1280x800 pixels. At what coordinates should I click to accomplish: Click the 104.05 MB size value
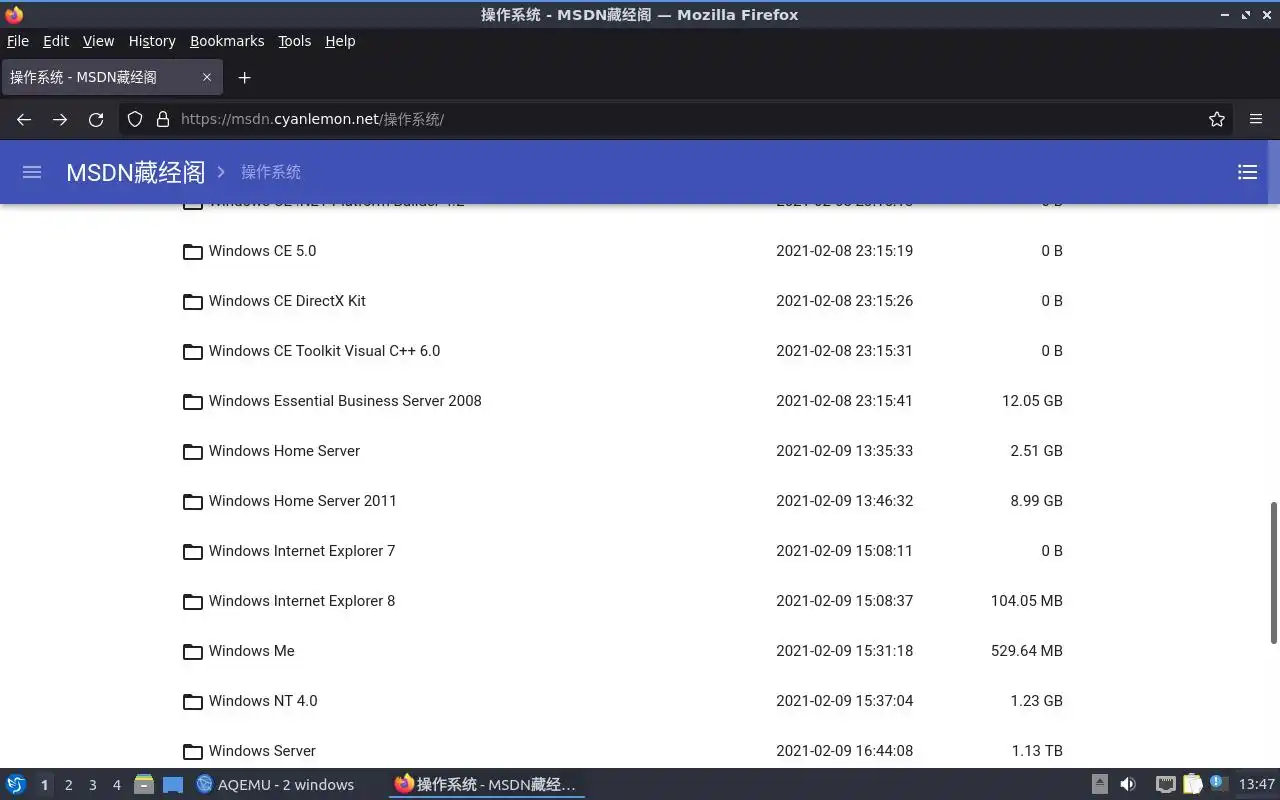1027,601
